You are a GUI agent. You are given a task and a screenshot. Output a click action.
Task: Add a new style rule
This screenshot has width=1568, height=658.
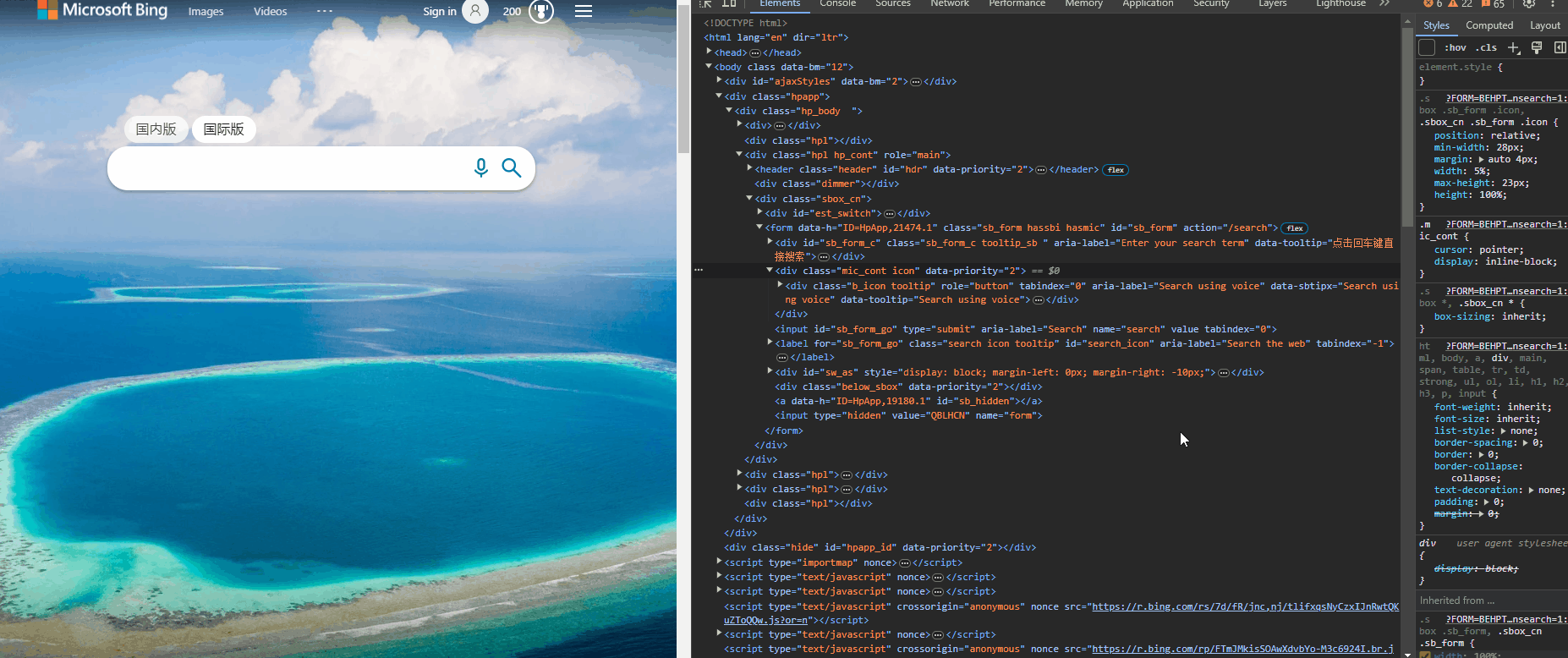[x=1514, y=47]
